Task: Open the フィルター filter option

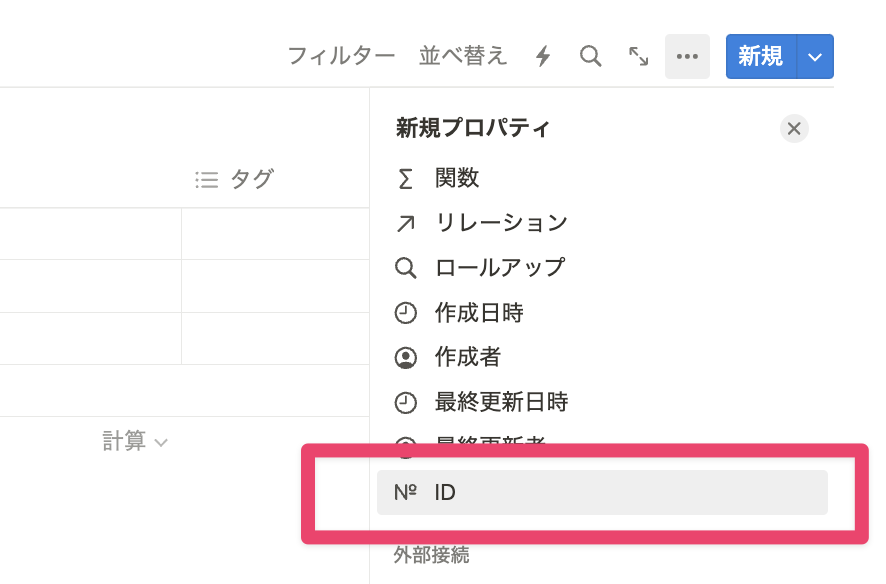Action: pos(341,56)
